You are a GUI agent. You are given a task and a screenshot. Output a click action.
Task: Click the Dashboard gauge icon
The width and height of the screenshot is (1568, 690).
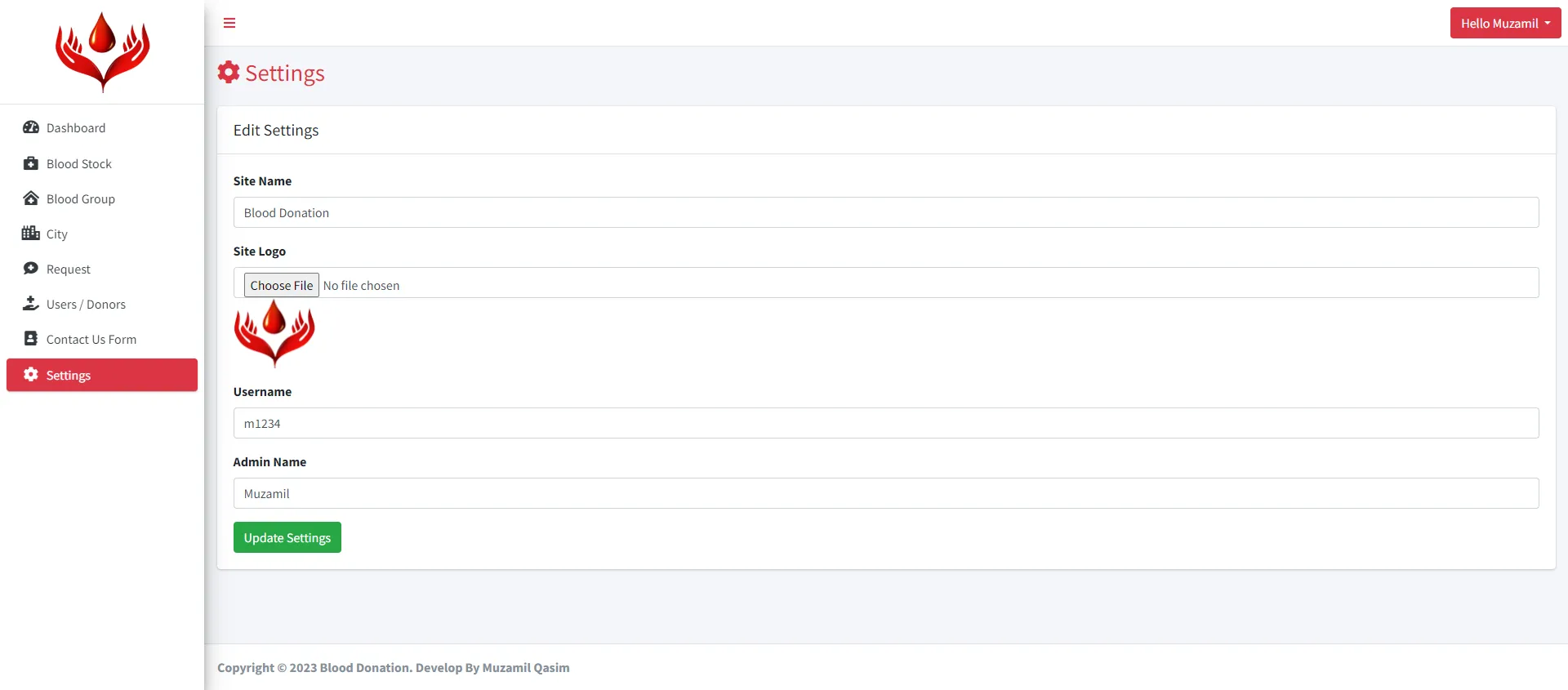[31, 127]
